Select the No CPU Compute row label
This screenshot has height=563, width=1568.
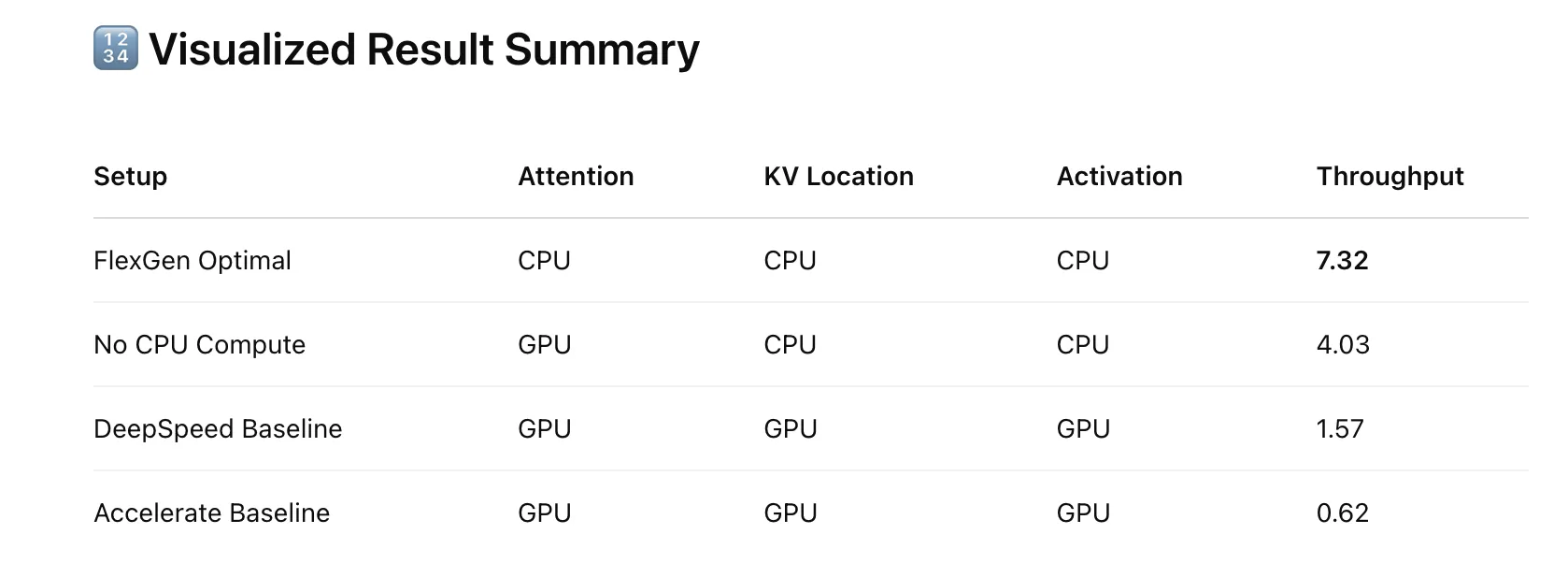point(200,344)
